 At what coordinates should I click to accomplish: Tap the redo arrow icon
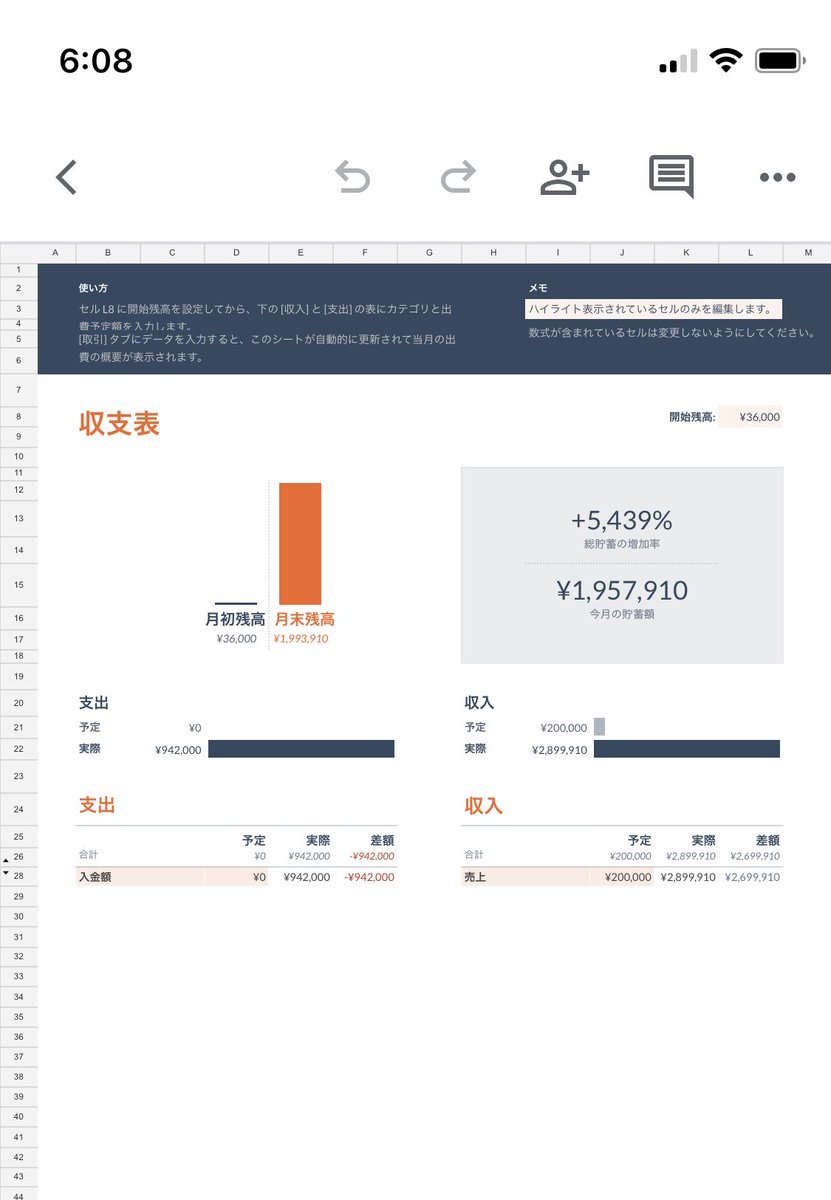pyautogui.click(x=458, y=178)
